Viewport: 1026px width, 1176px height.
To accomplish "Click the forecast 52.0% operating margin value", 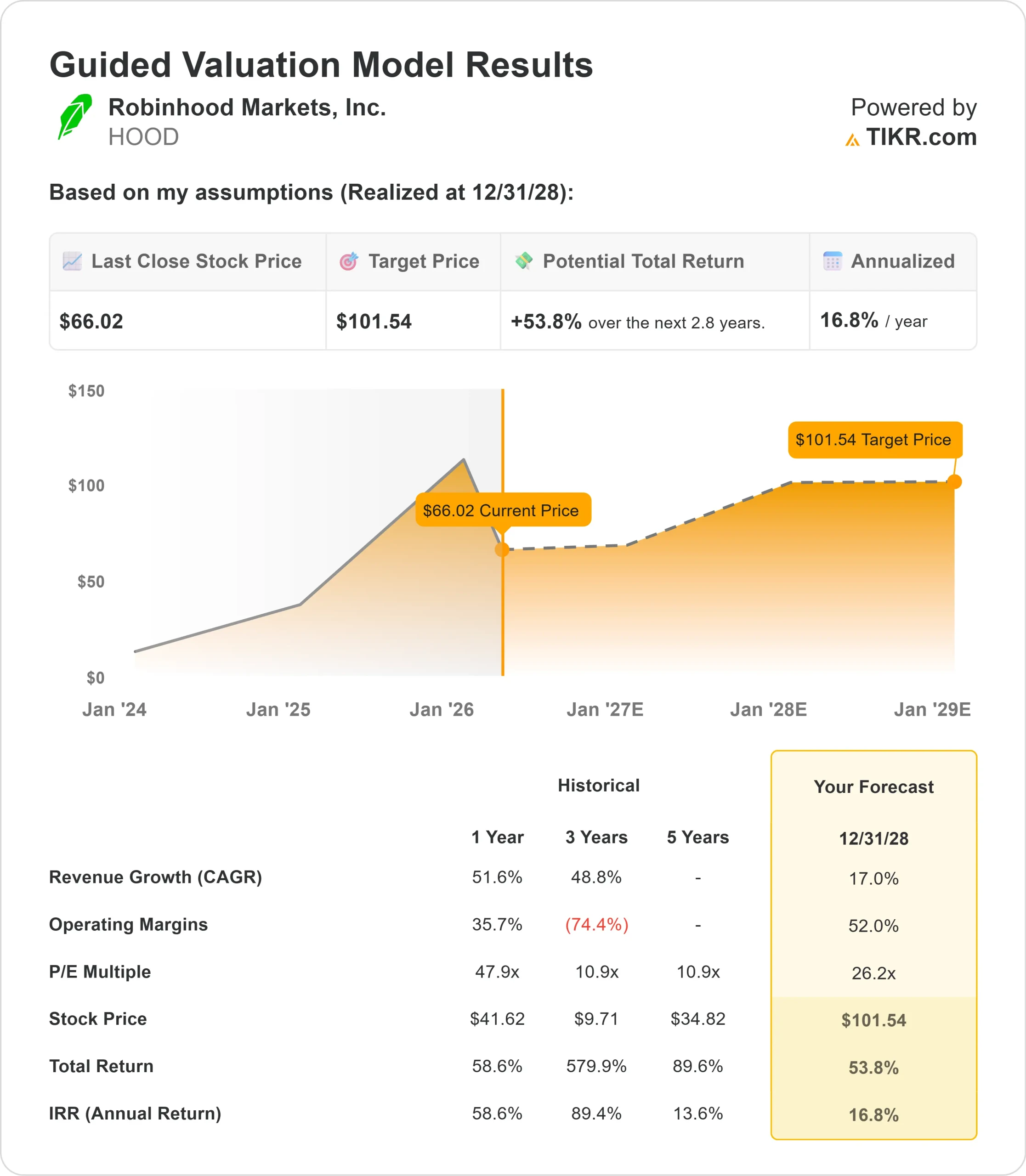I will point(873,926).
